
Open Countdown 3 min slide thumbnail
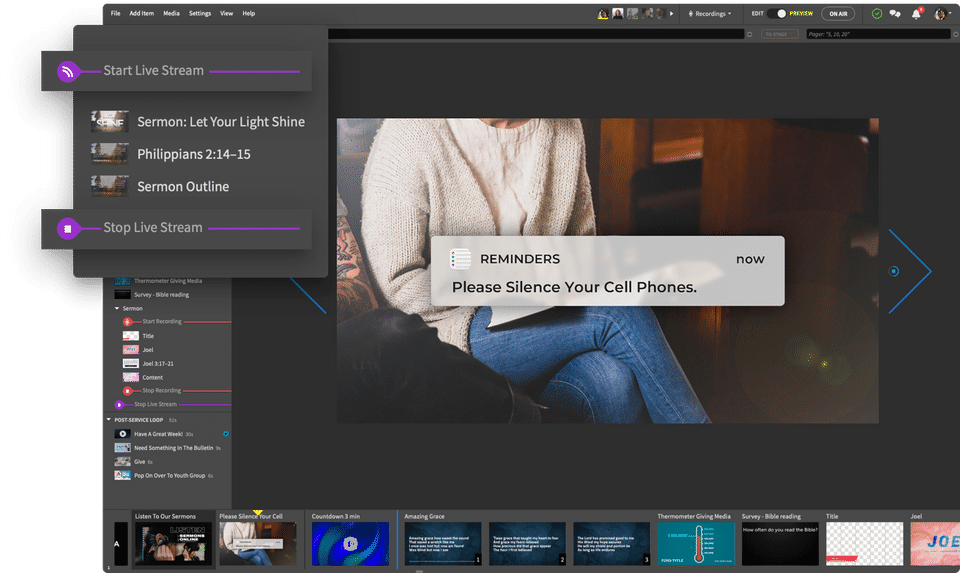click(x=350, y=544)
